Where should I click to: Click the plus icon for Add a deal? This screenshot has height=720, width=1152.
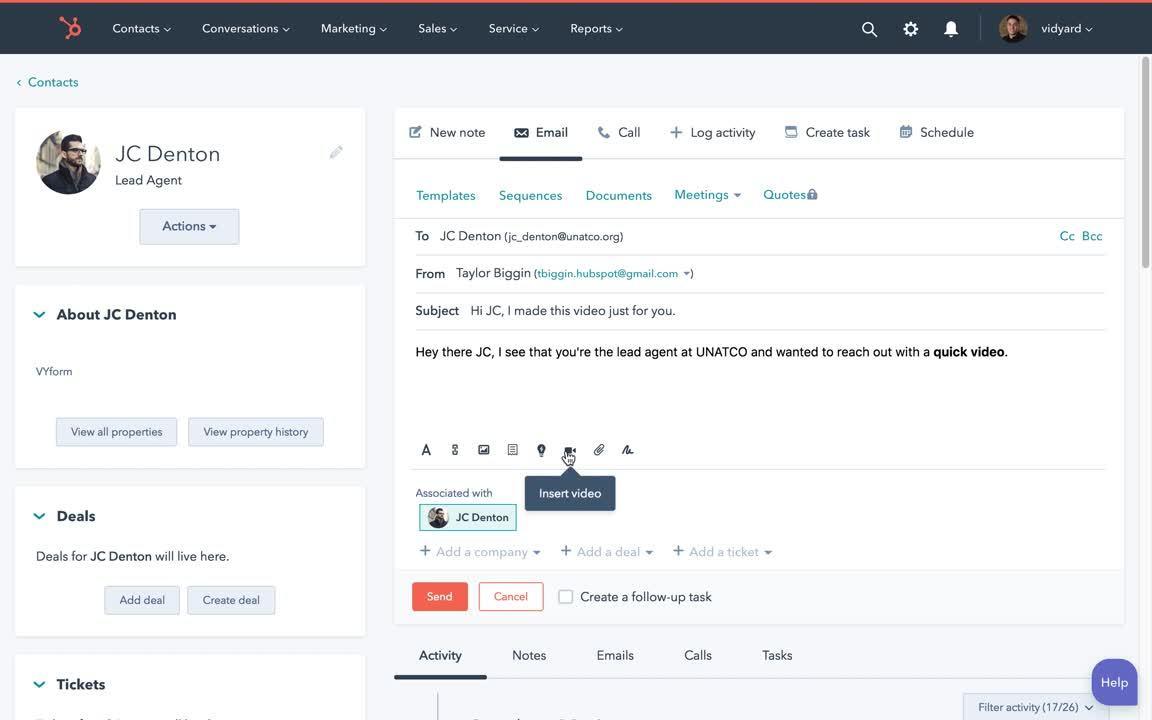[x=566, y=551]
